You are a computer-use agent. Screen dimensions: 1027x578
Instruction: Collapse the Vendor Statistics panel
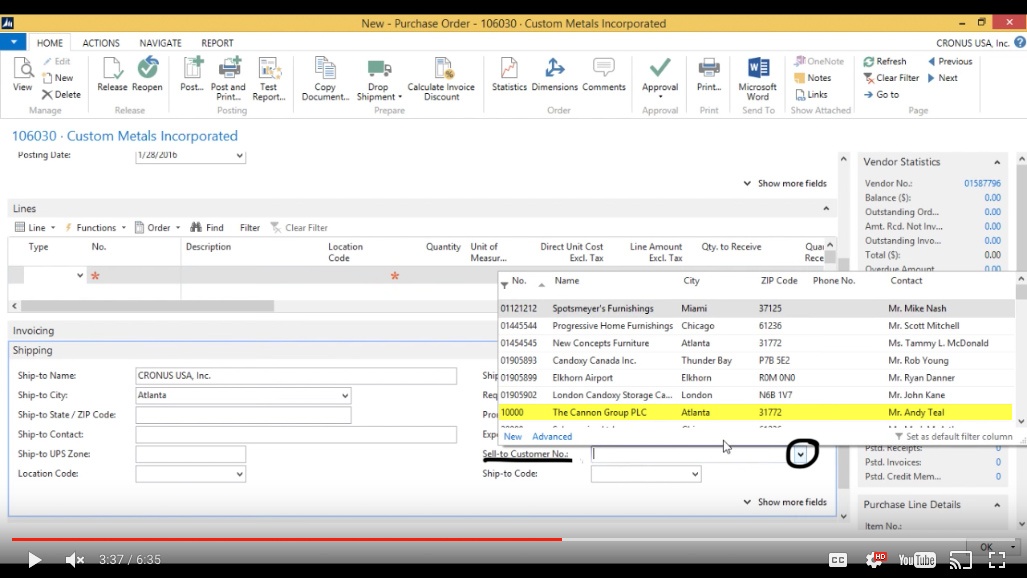(x=997, y=162)
